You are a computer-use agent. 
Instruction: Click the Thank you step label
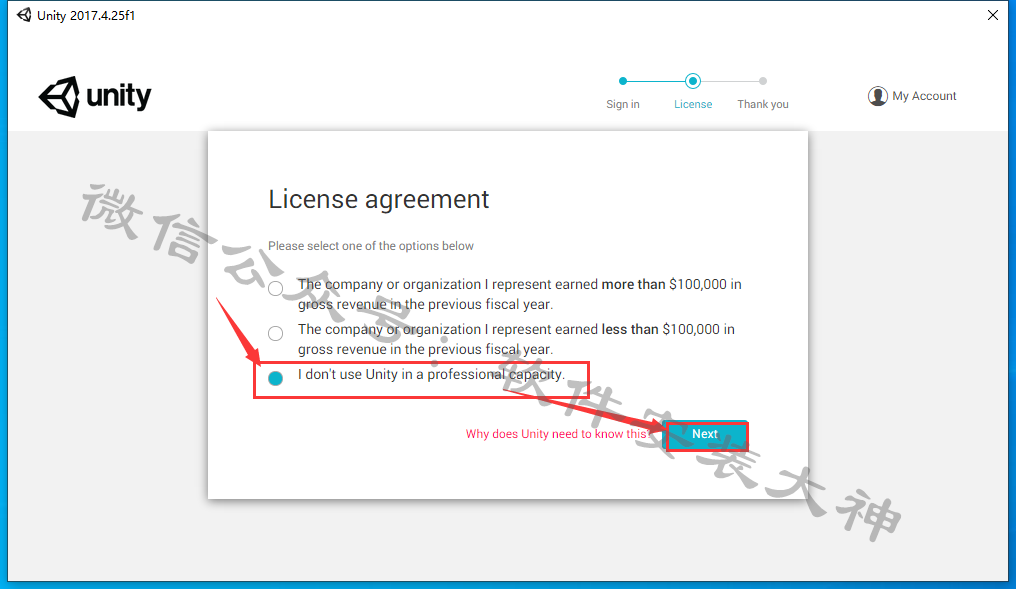(763, 104)
